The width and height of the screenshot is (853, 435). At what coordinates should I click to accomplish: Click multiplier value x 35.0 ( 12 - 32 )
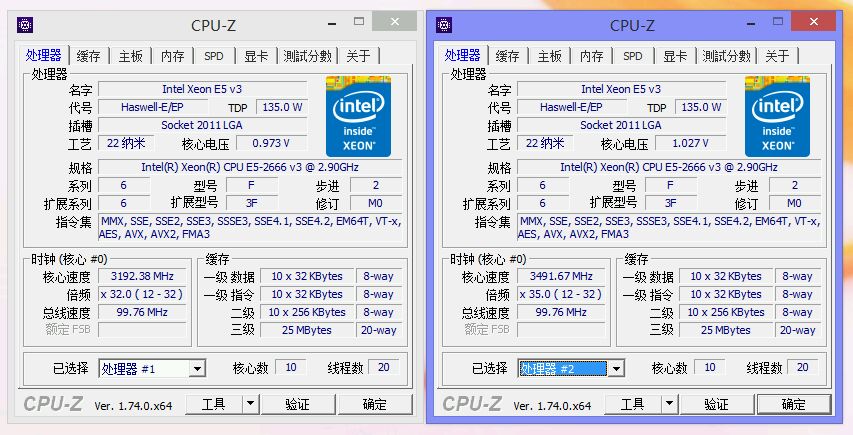coord(561,294)
